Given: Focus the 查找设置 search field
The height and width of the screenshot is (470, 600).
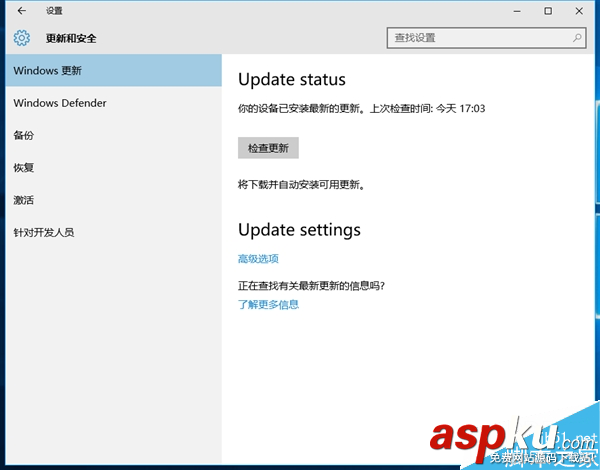Looking at the screenshot, I should (486, 38).
